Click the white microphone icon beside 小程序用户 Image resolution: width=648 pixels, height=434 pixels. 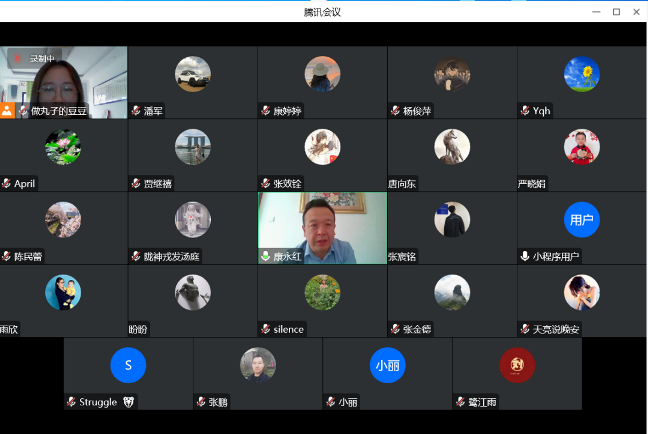(525, 257)
